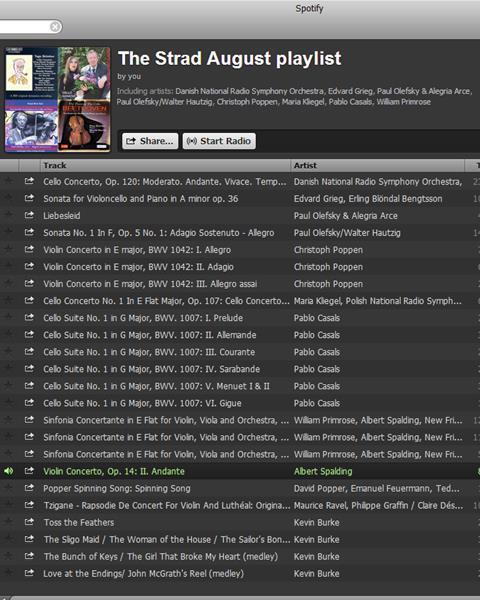The width and height of the screenshot is (480, 600).
Task: Share Cello Suite VI. Gigue track
Action: (x=29, y=402)
